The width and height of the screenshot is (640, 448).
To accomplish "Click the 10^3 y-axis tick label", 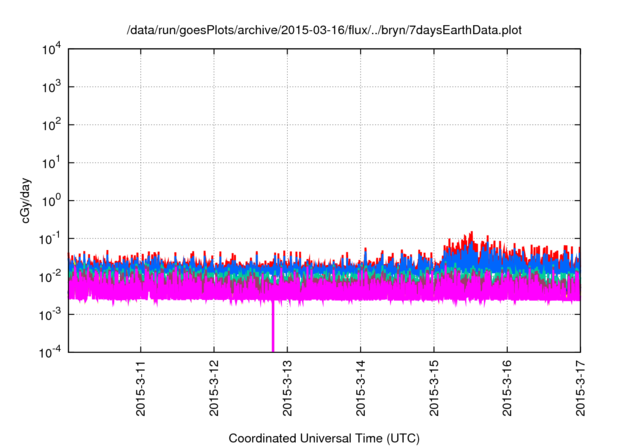I will point(51,87).
